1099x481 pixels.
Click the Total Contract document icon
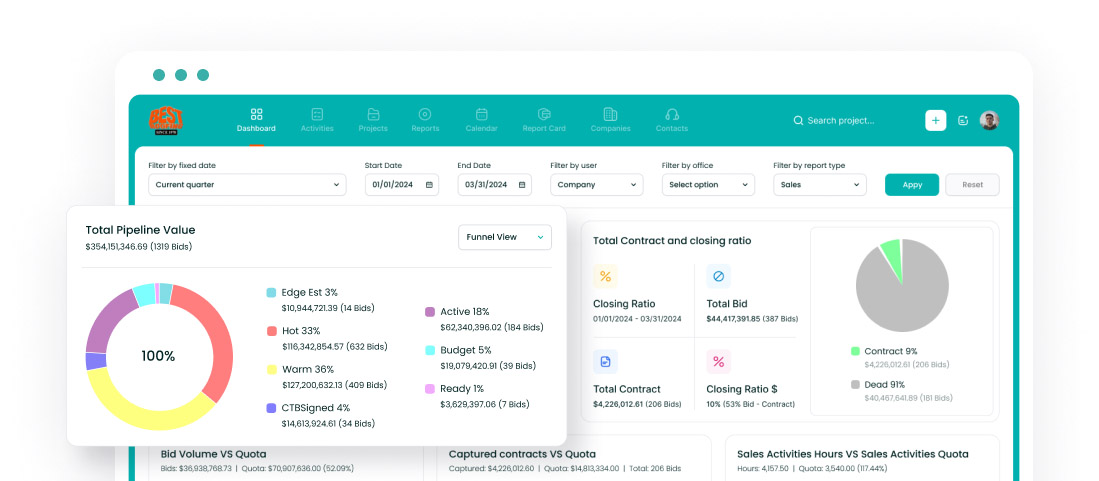pos(605,362)
